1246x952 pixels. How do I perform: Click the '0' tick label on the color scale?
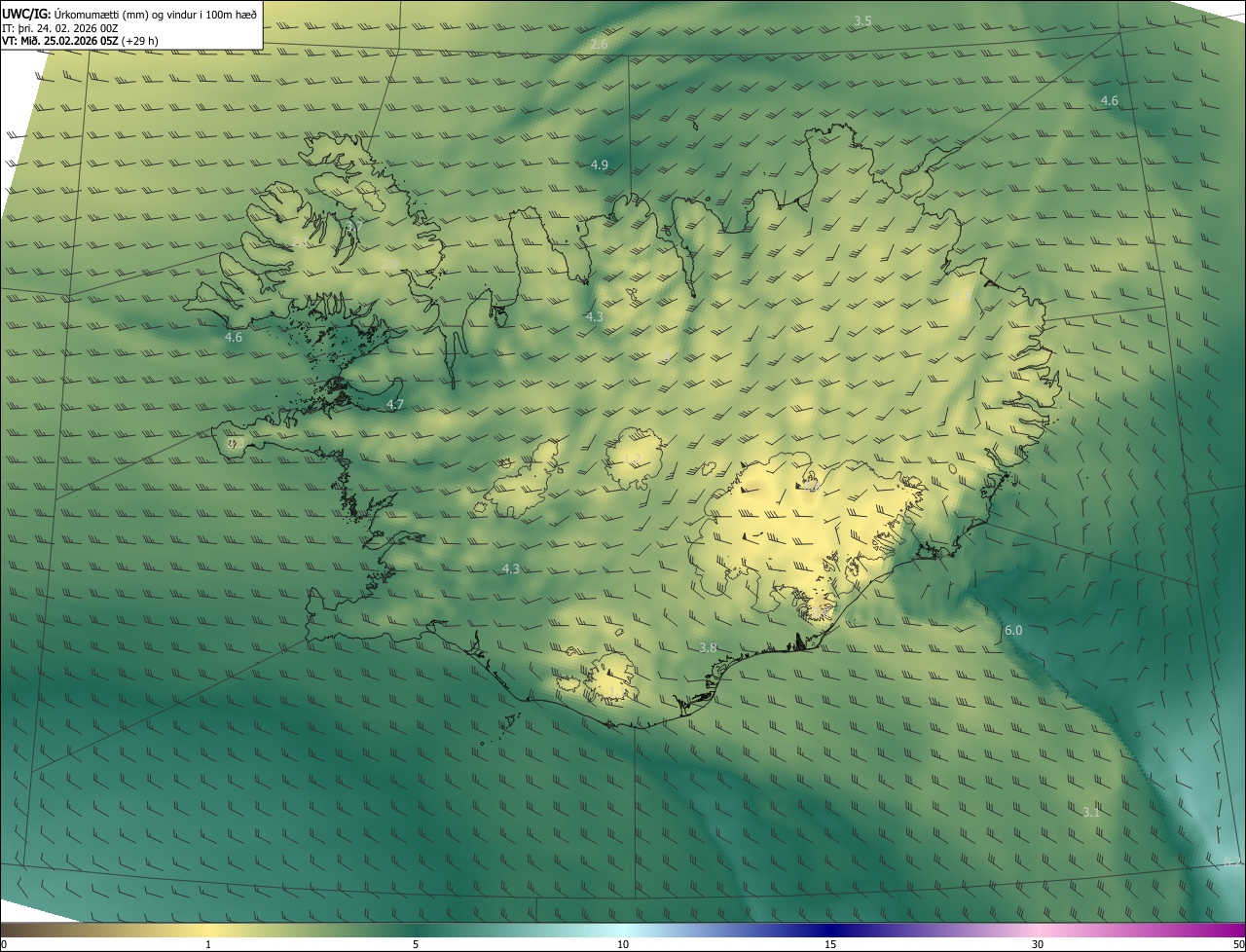(4, 944)
